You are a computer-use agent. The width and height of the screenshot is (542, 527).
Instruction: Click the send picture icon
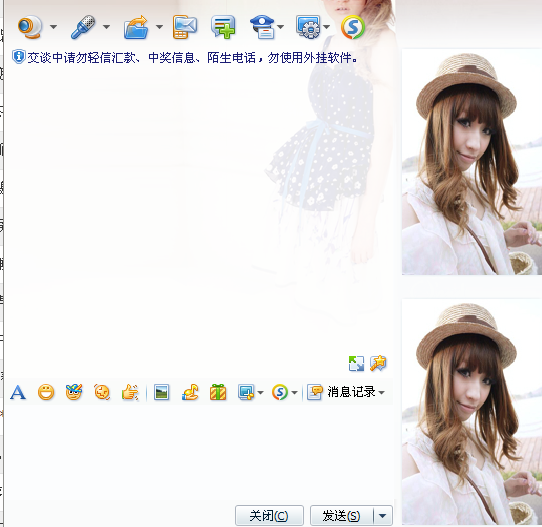point(161,393)
